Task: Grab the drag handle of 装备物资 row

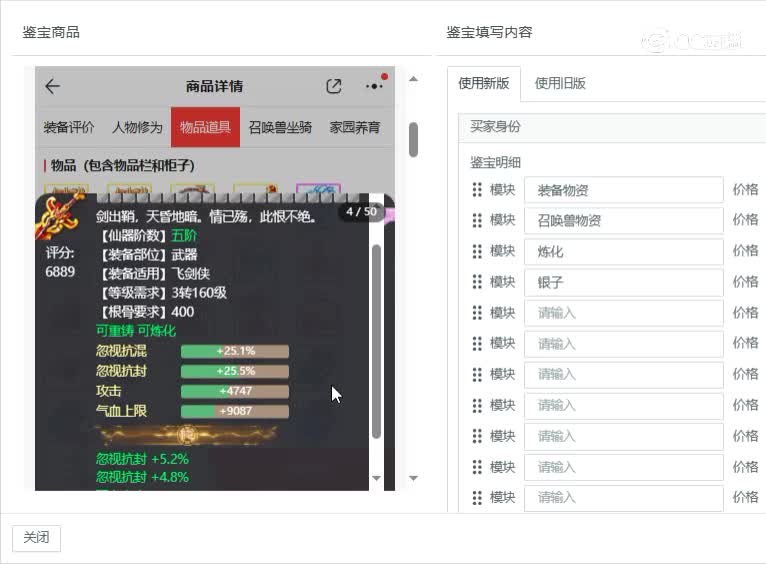Action: click(477, 189)
